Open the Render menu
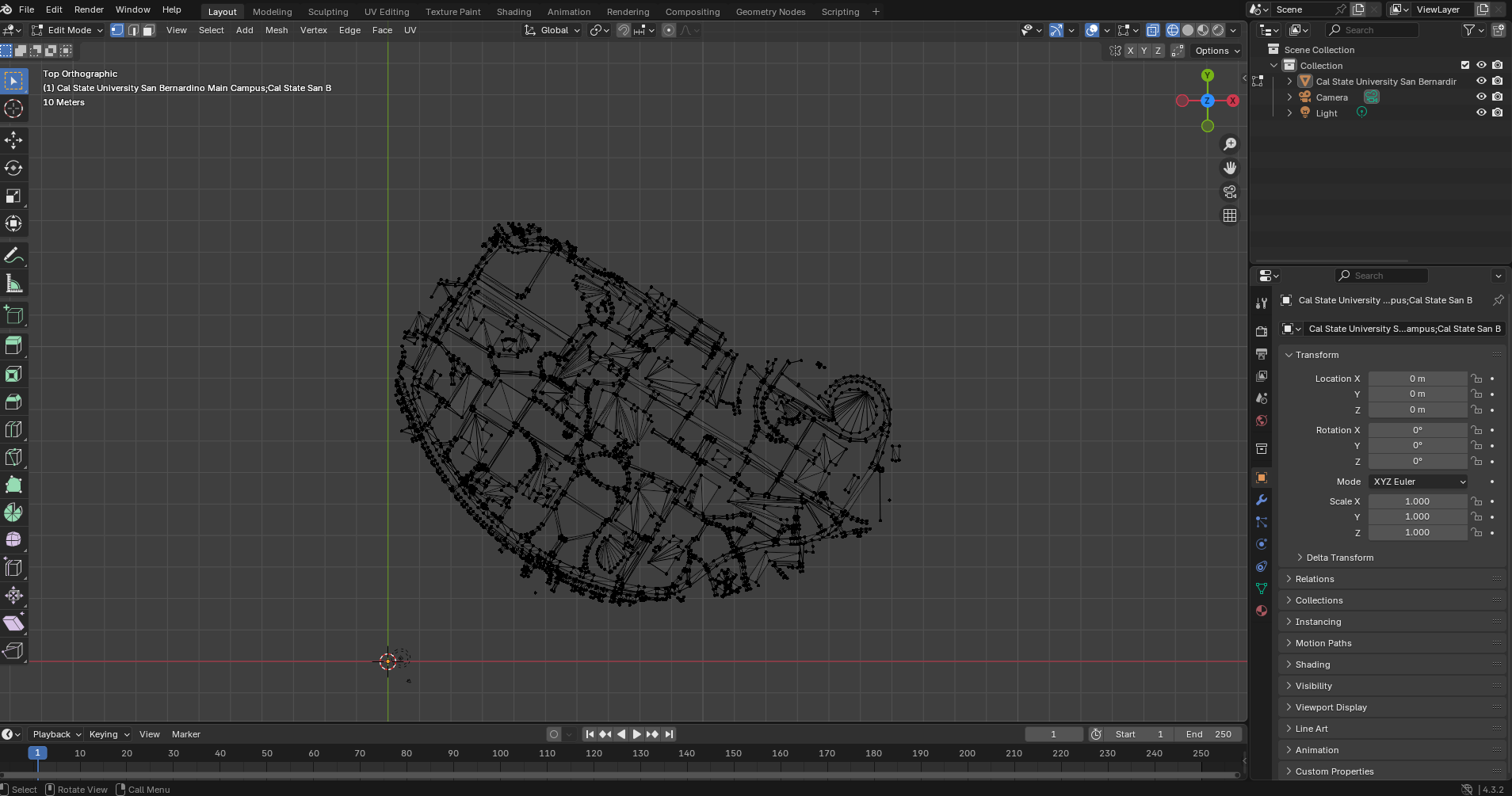Image resolution: width=1512 pixels, height=796 pixels. click(89, 10)
